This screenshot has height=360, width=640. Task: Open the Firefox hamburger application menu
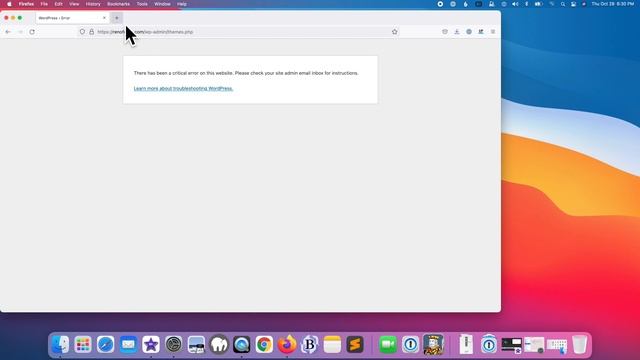[493, 32]
